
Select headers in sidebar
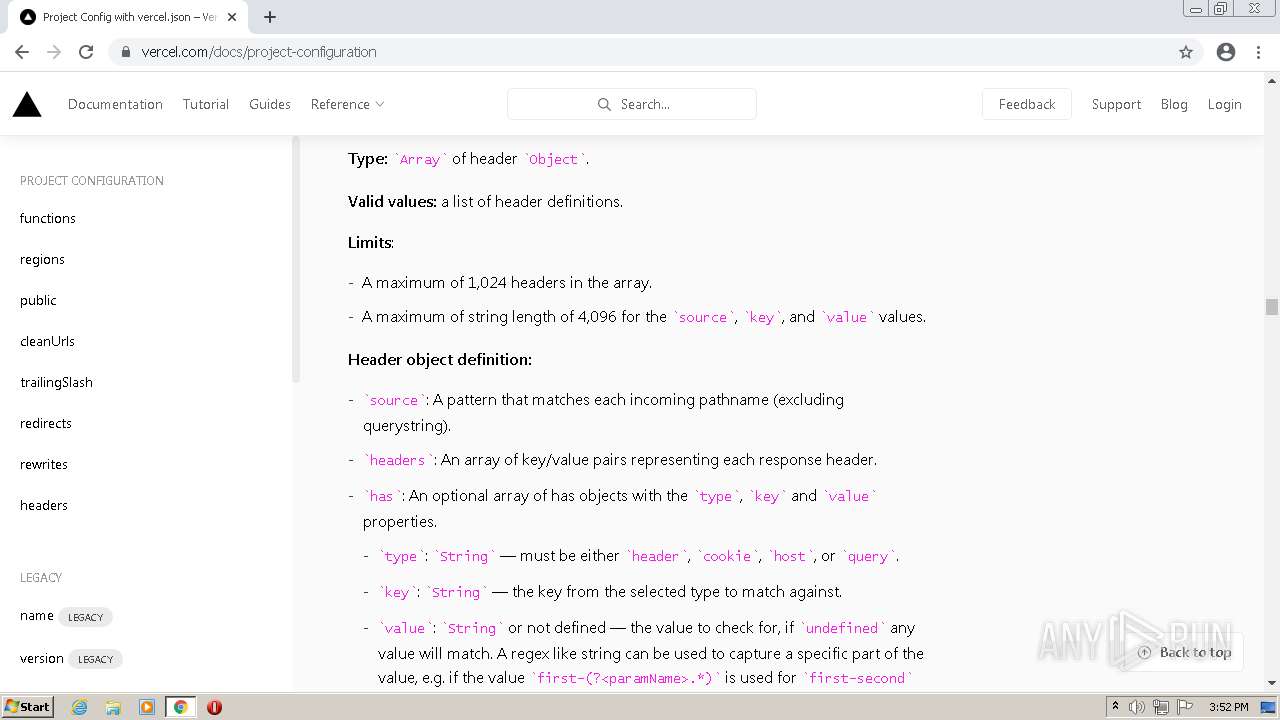[44, 505]
